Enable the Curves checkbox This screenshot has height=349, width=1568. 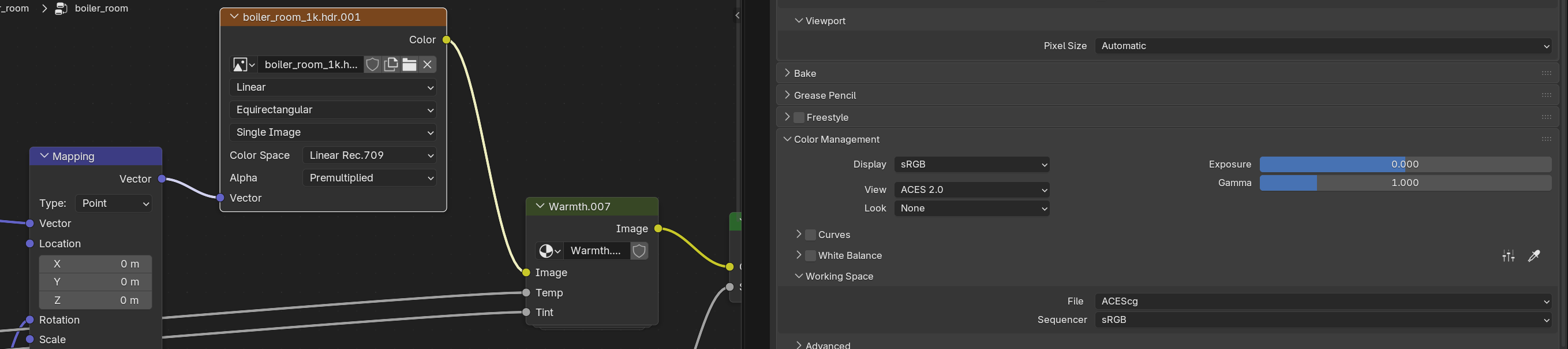[810, 235]
